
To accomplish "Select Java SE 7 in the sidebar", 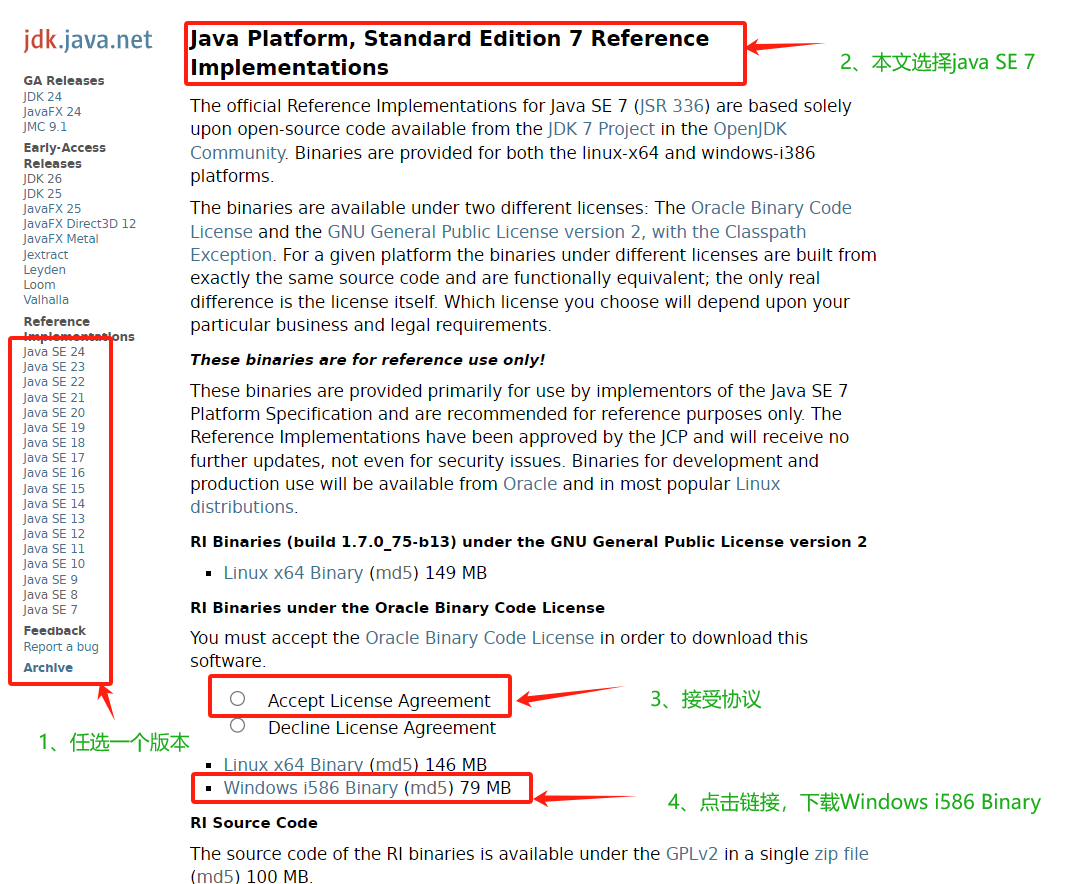I will tap(50, 609).
